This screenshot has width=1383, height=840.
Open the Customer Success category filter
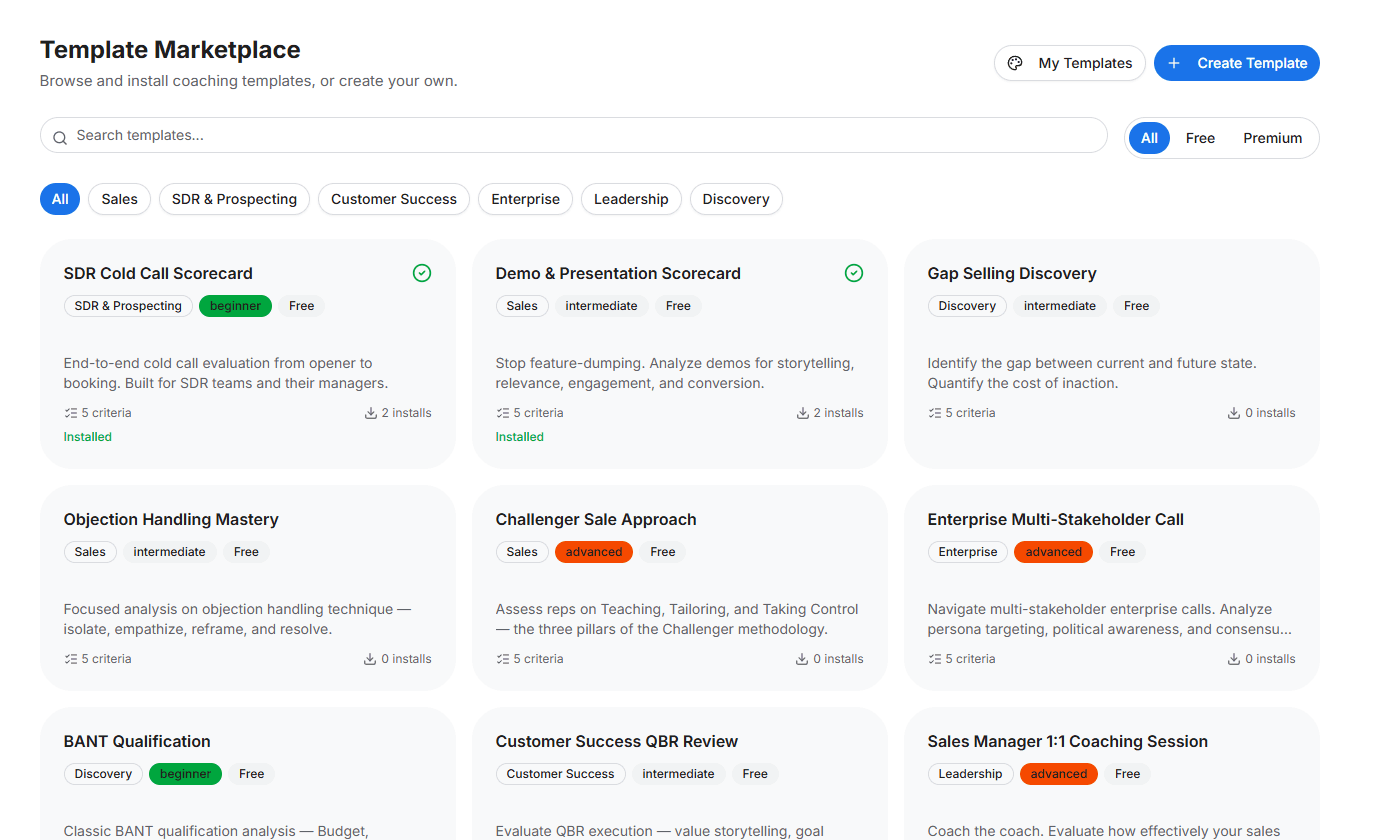[393, 199]
